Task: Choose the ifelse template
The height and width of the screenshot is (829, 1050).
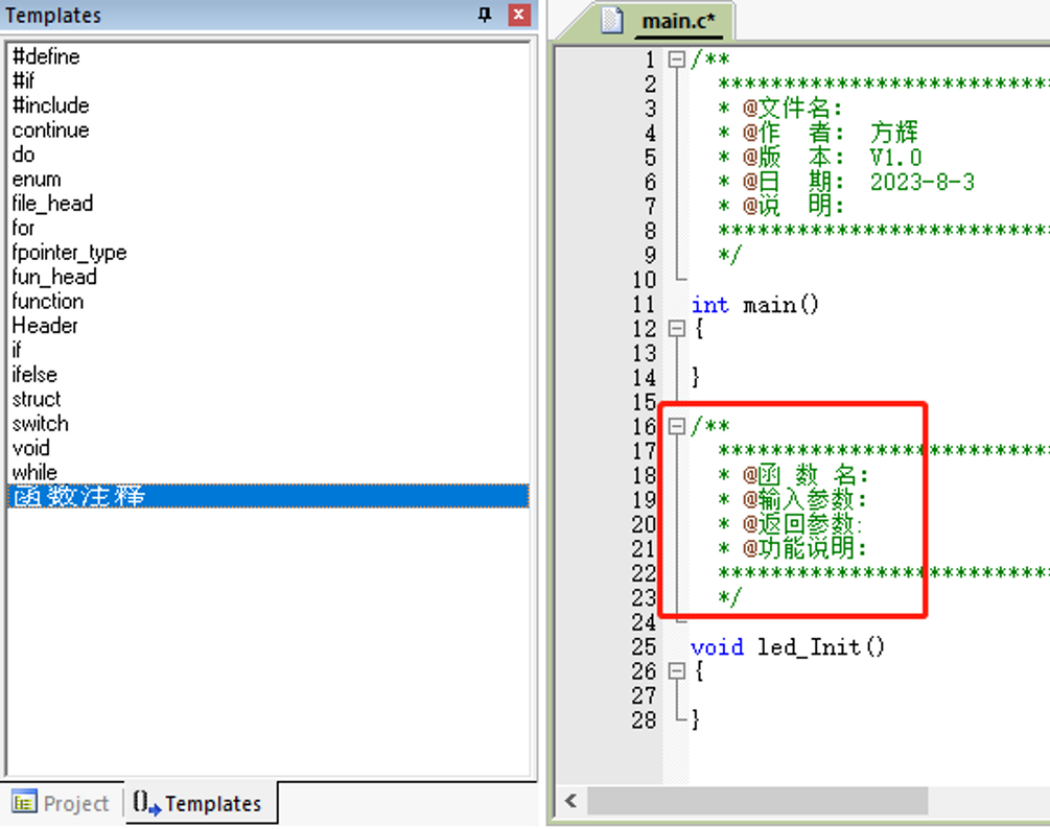Action: (34, 375)
